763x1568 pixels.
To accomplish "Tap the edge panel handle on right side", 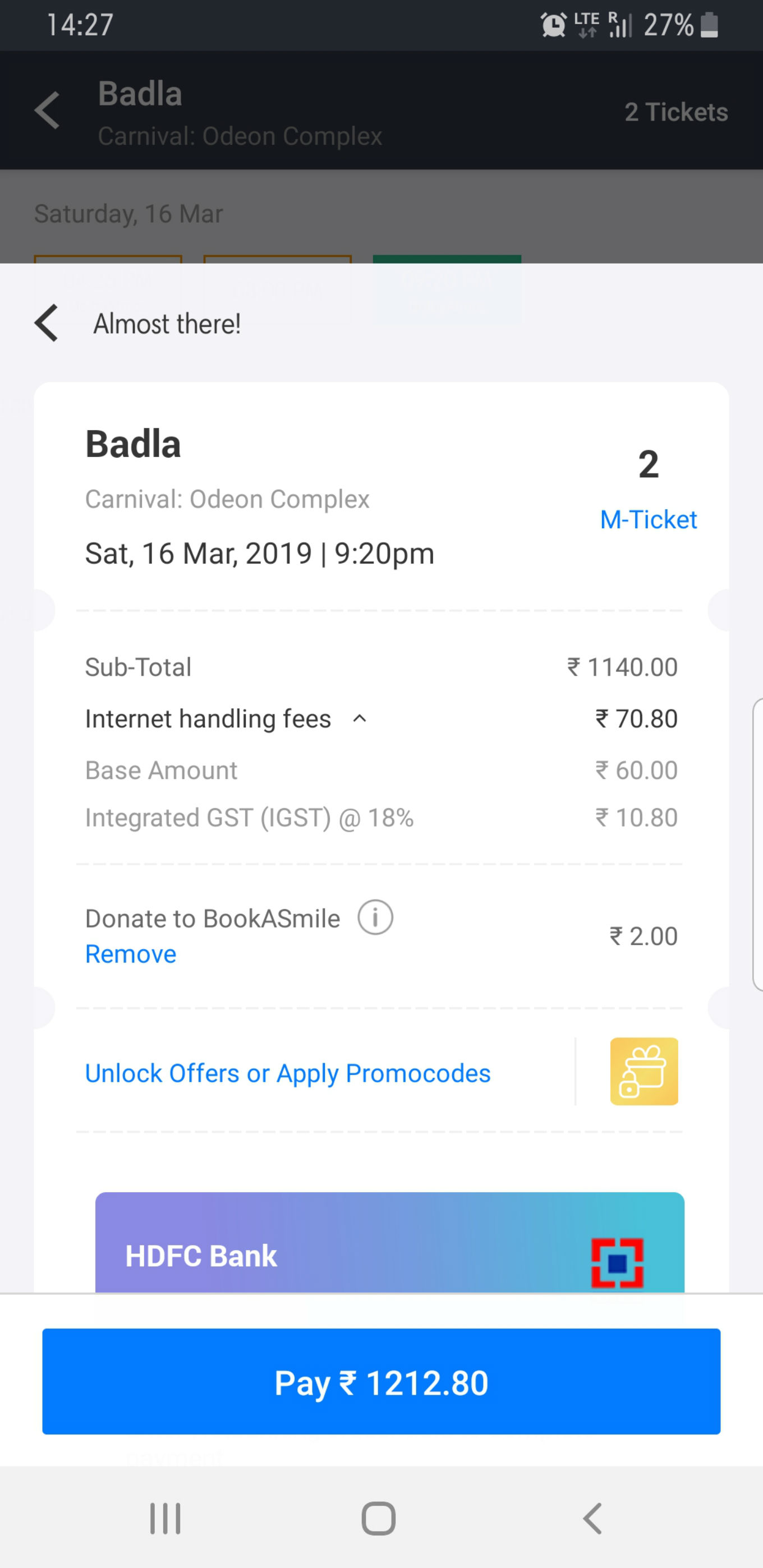I will click(757, 844).
